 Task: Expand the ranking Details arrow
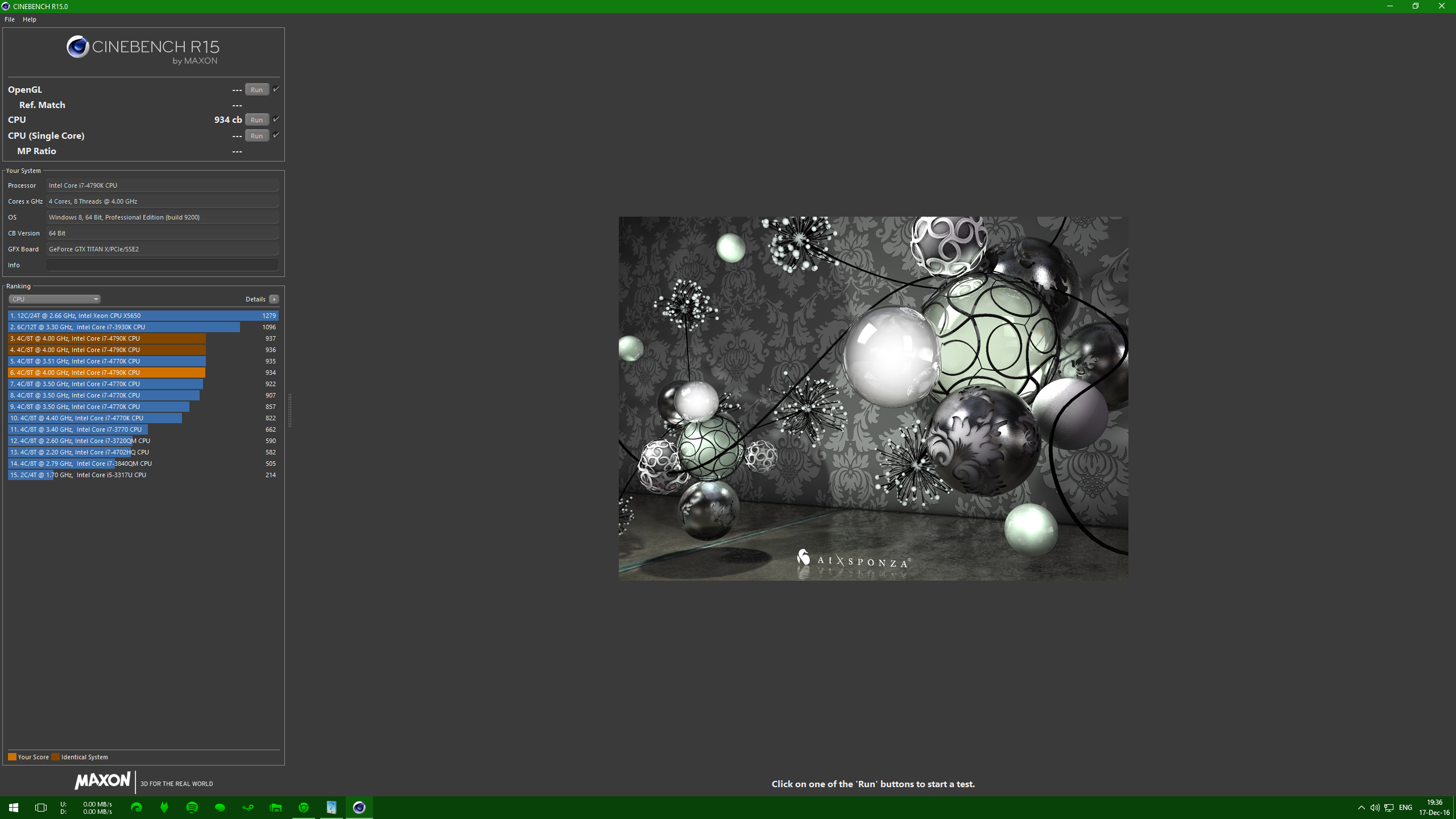[x=274, y=299]
